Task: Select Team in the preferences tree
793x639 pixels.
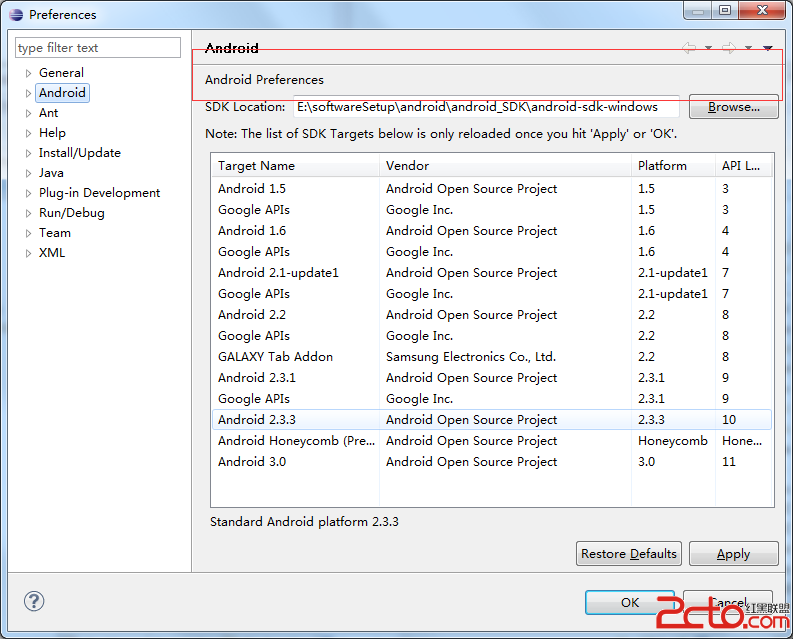Action: [x=55, y=233]
